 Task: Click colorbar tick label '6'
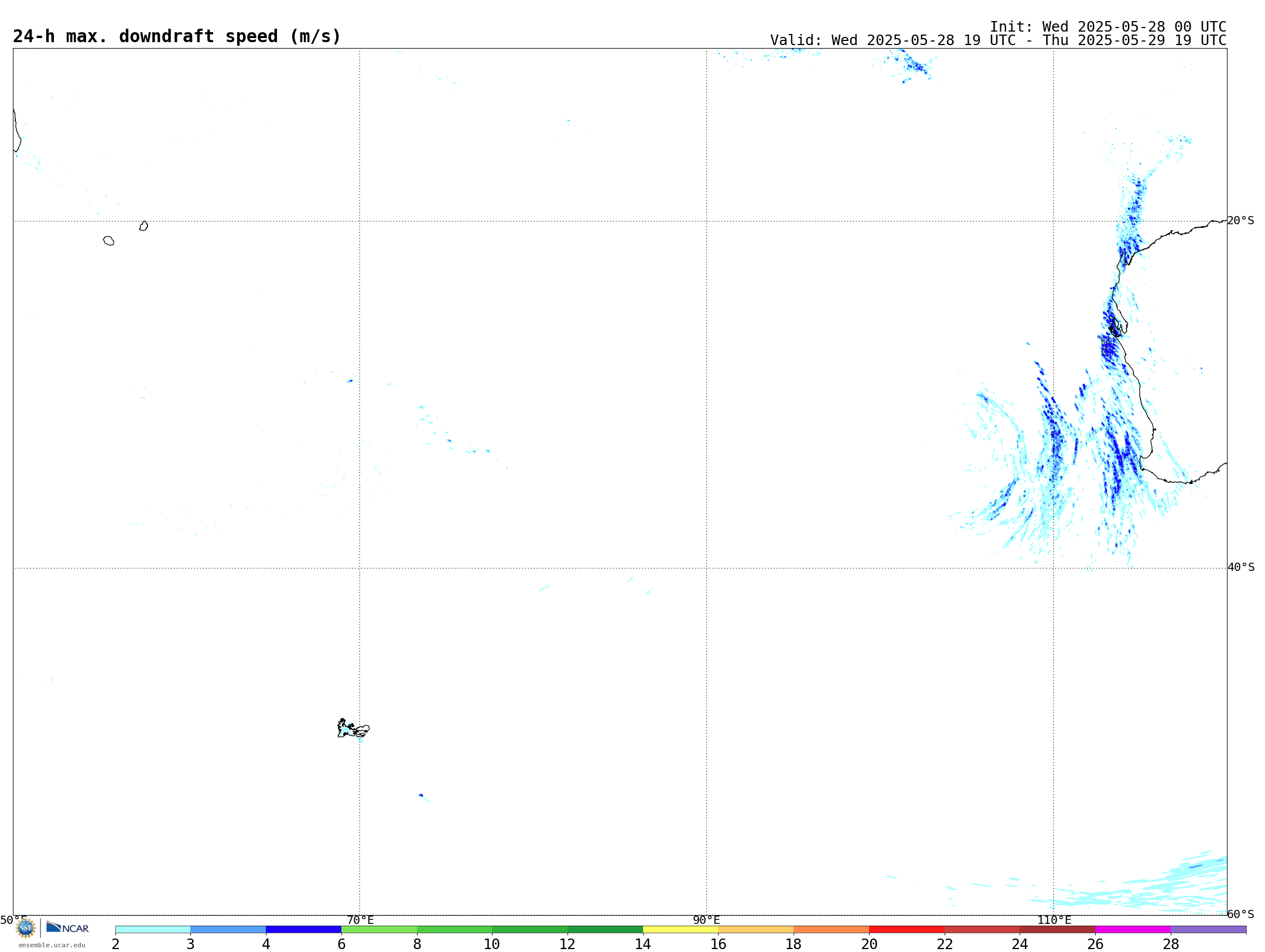click(341, 944)
